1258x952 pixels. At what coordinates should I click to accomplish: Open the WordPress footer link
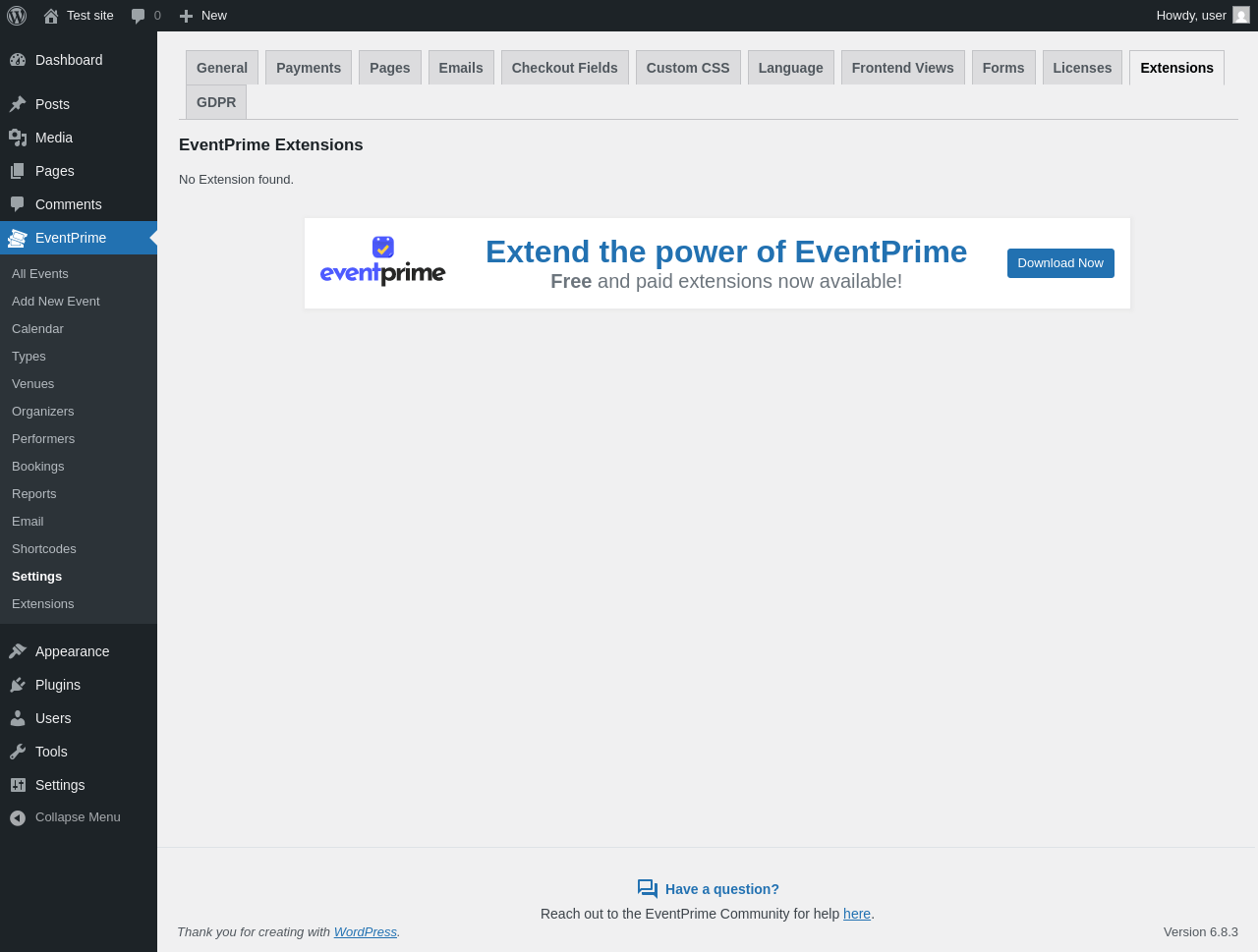(366, 932)
